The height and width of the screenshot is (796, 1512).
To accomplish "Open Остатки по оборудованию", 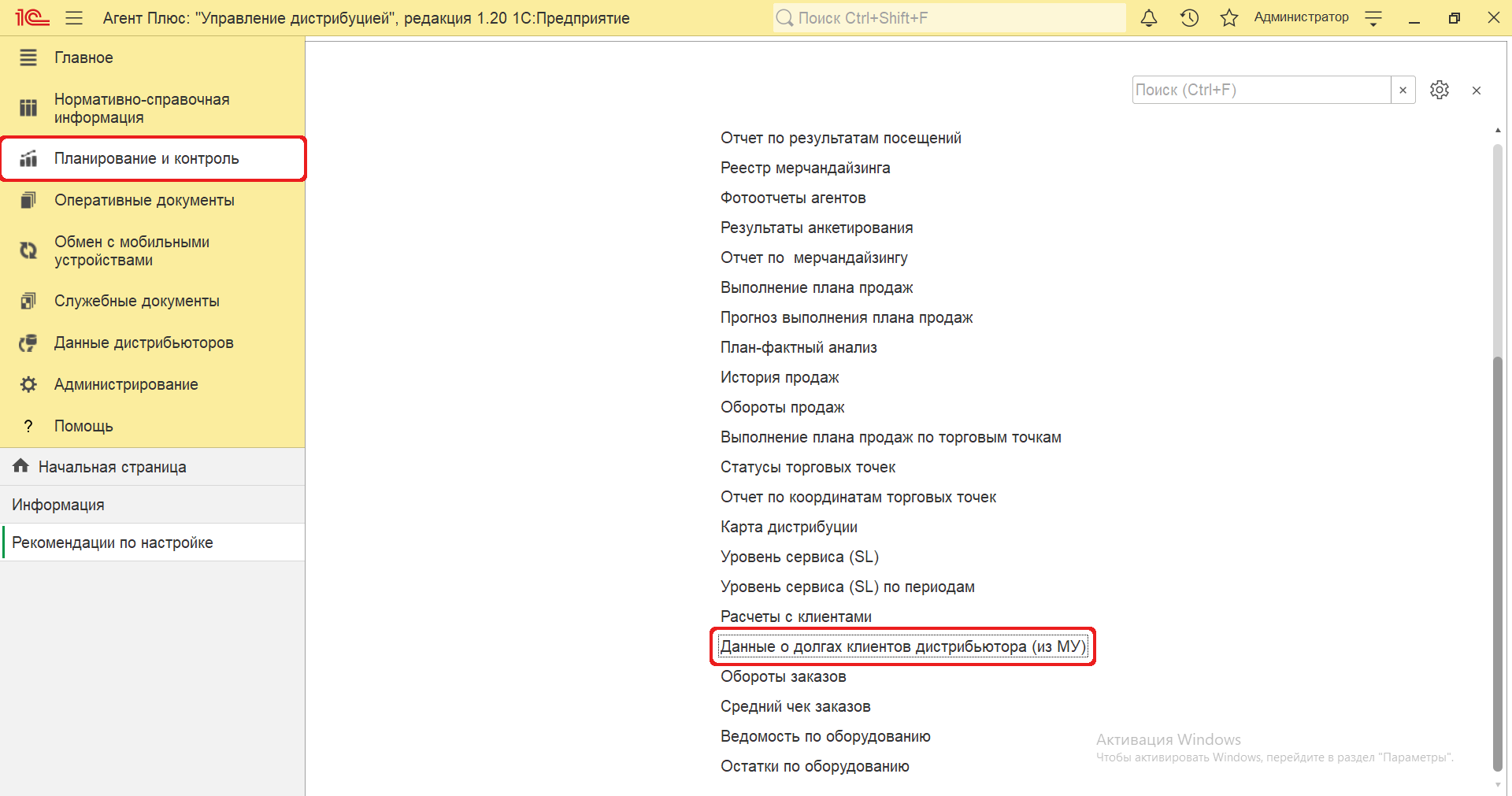I will tap(815, 766).
